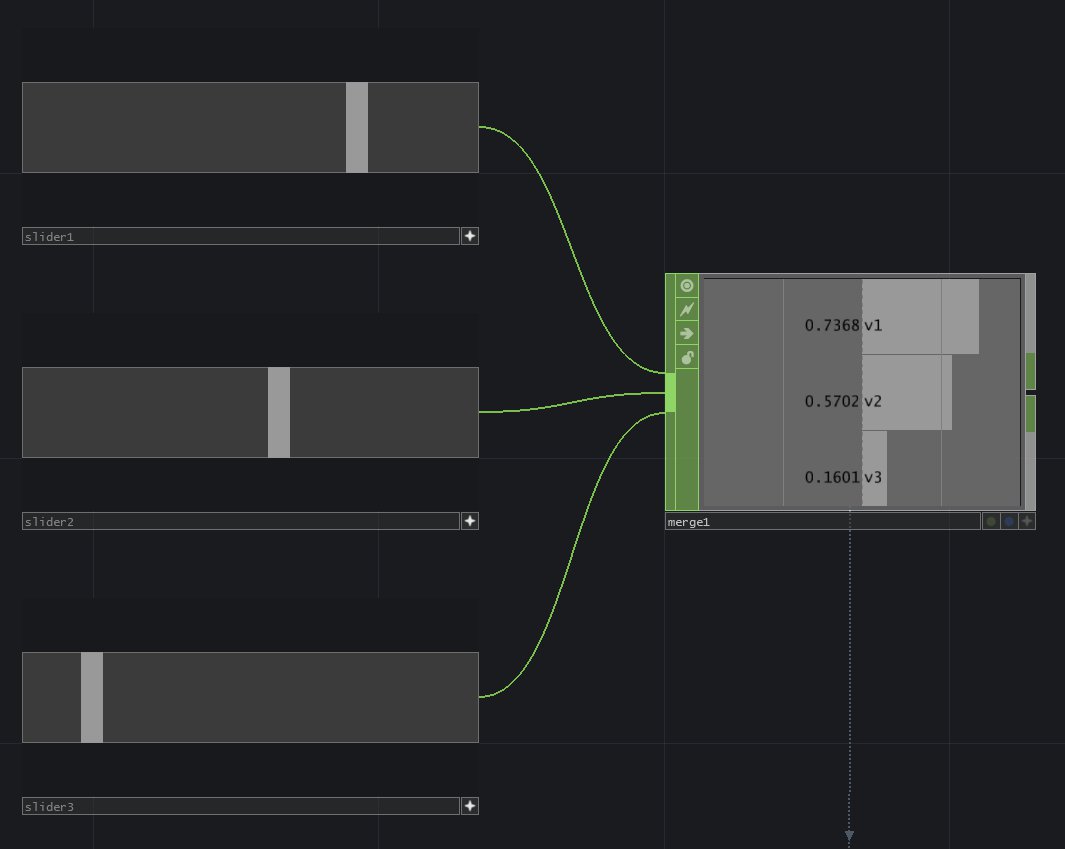
Task: Click the slider2 knob handle
Action: pos(279,412)
